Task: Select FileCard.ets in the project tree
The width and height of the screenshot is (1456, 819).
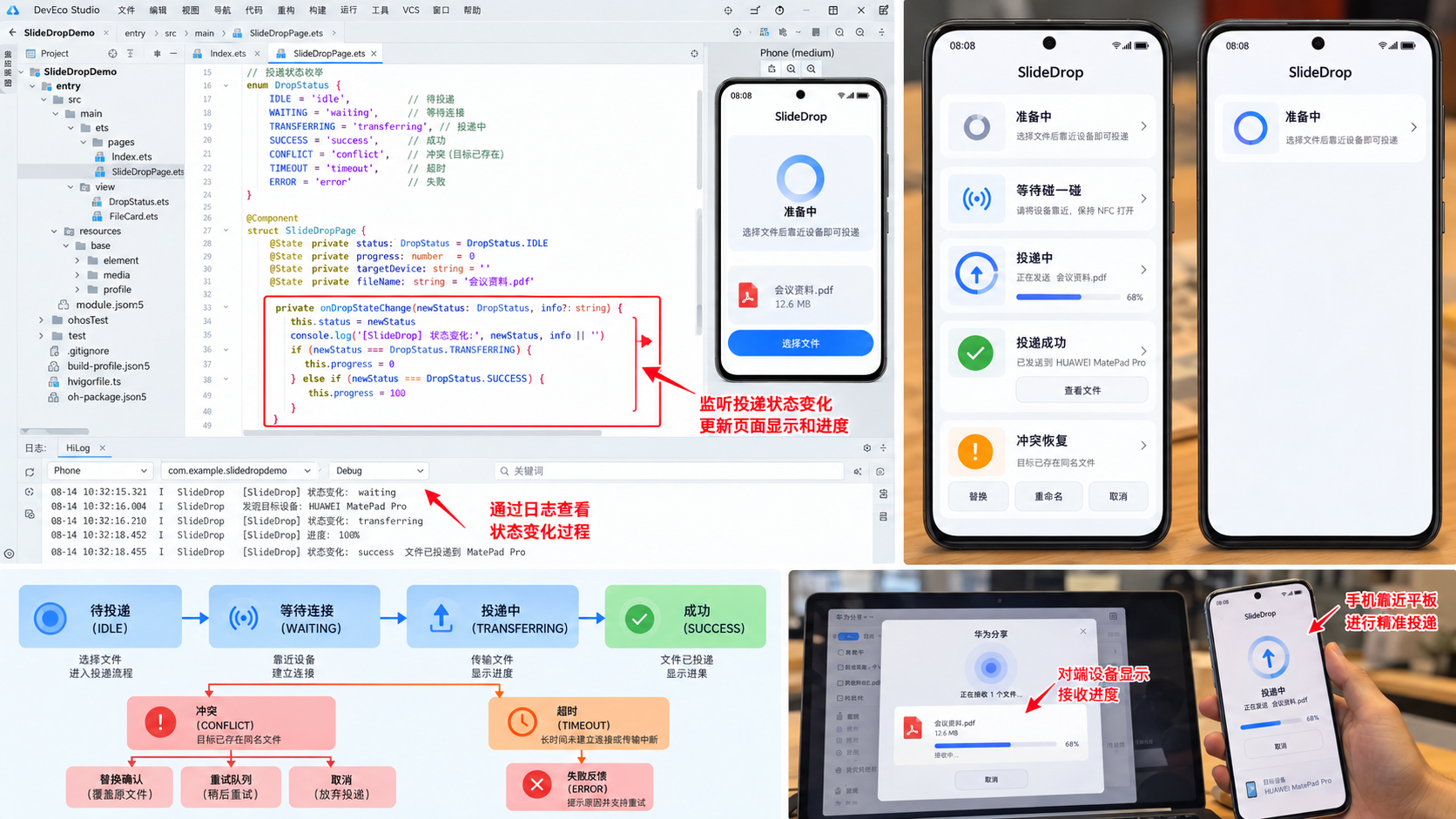Action: pos(133,217)
